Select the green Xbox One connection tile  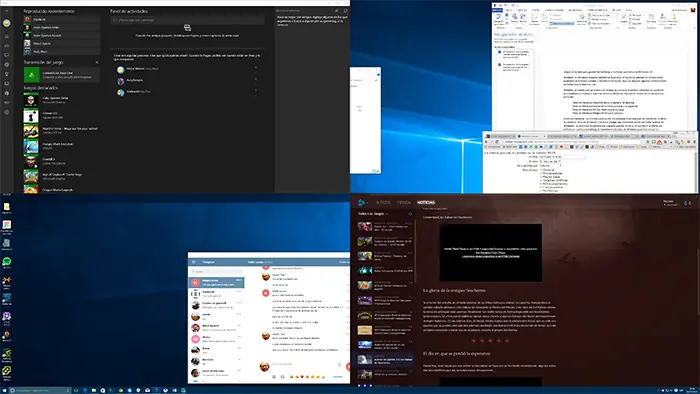(31, 75)
